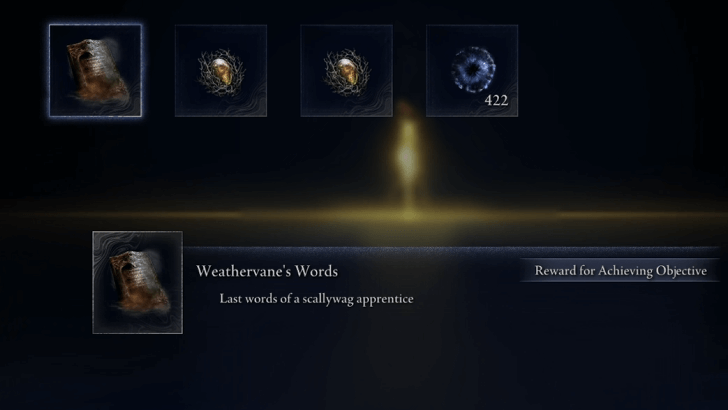Select the second golden nest relic reward
Viewport: 728px width, 410px height.
346,71
